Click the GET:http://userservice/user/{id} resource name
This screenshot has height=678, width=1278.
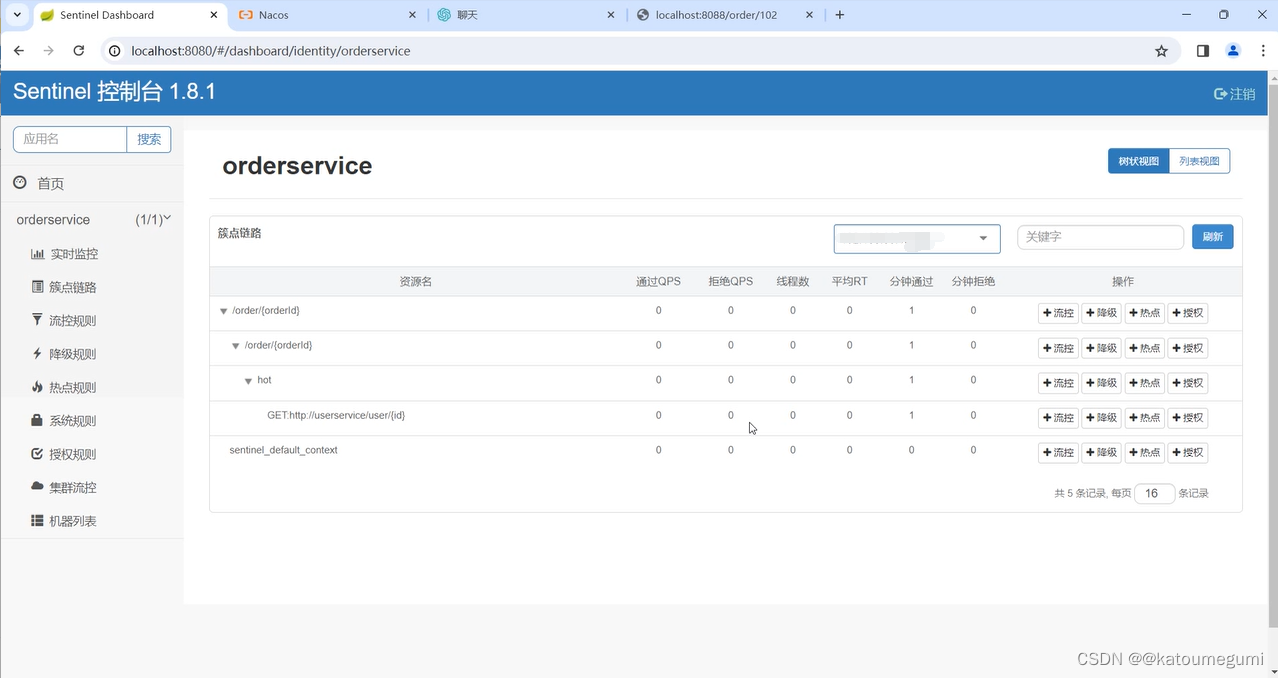click(336, 415)
